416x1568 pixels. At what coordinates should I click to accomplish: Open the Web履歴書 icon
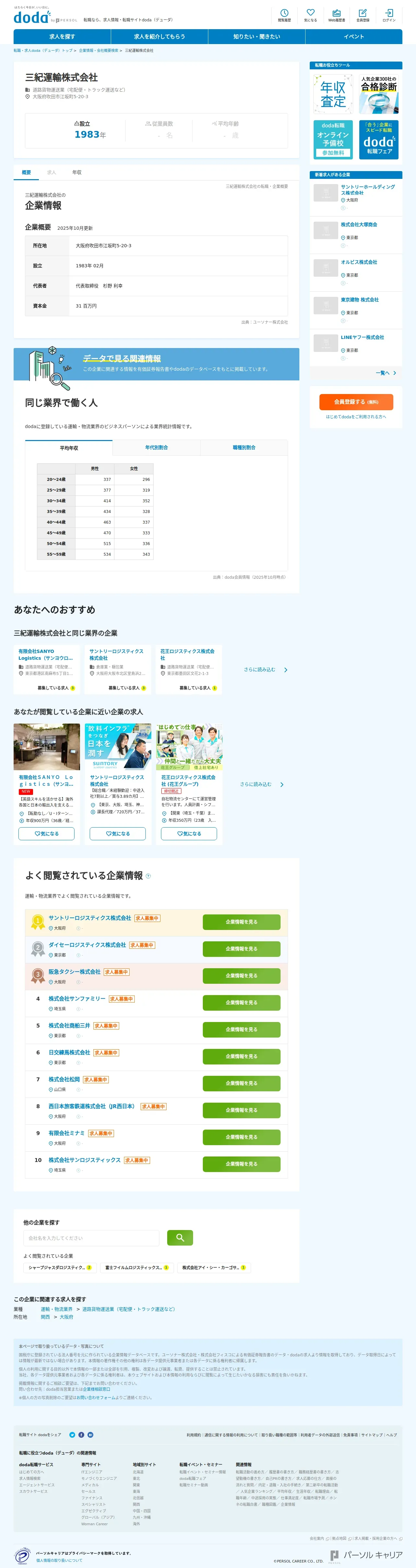point(336,15)
